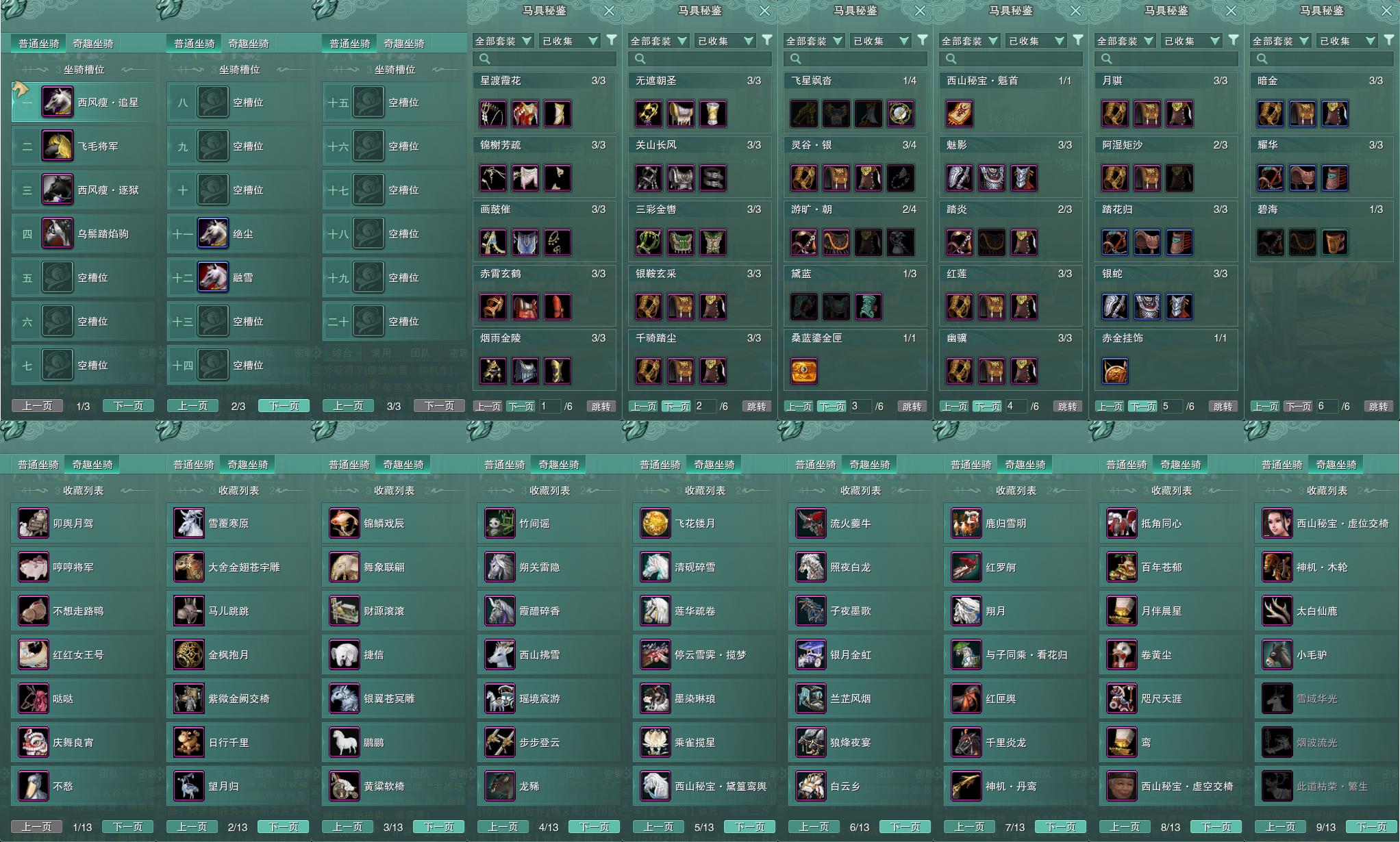
Task: Choose the 哼哼将军 pig mount icon
Action: click(x=33, y=567)
